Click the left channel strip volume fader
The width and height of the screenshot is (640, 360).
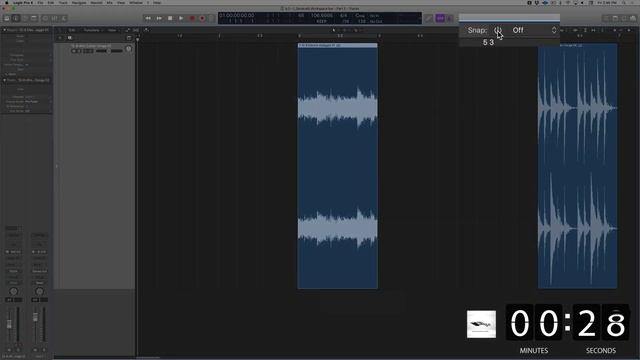[x=9, y=324]
